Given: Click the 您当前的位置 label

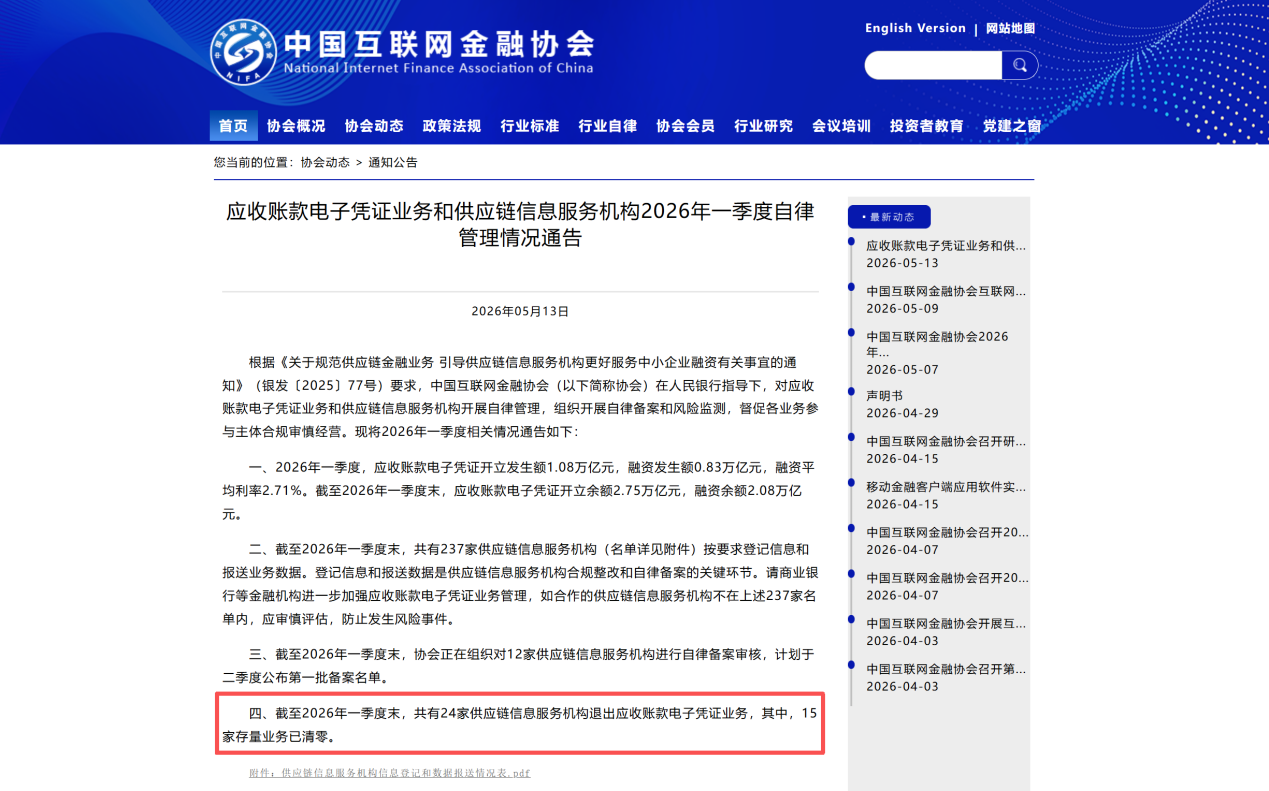Looking at the screenshot, I should (254, 162).
